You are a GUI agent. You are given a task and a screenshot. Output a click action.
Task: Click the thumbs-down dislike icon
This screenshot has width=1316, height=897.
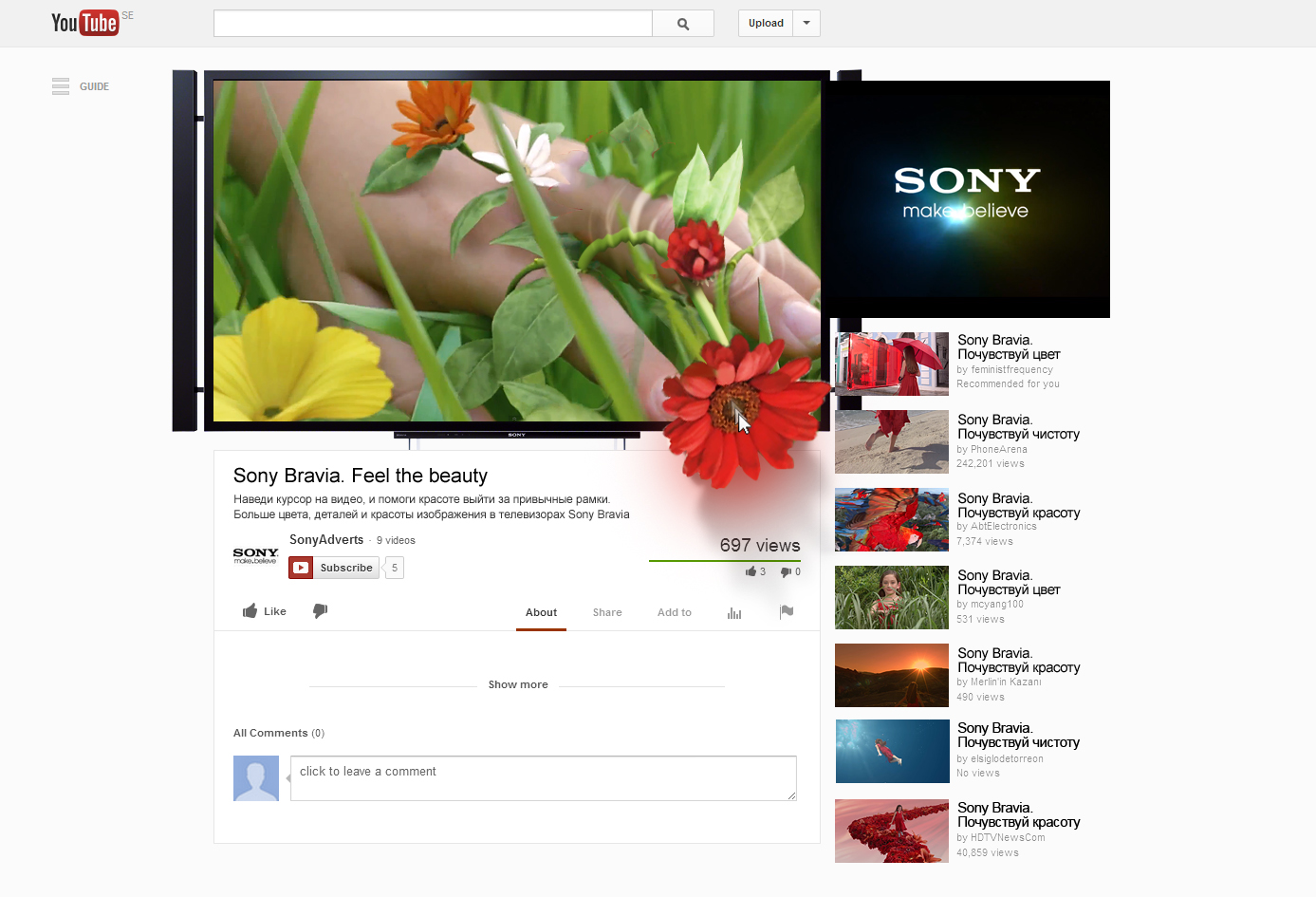pos(321,610)
